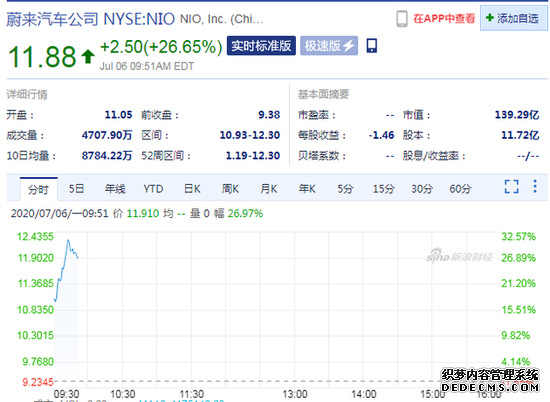Select the 5日 chart tab
Image resolution: width=550 pixels, height=402 pixels.
76,189
